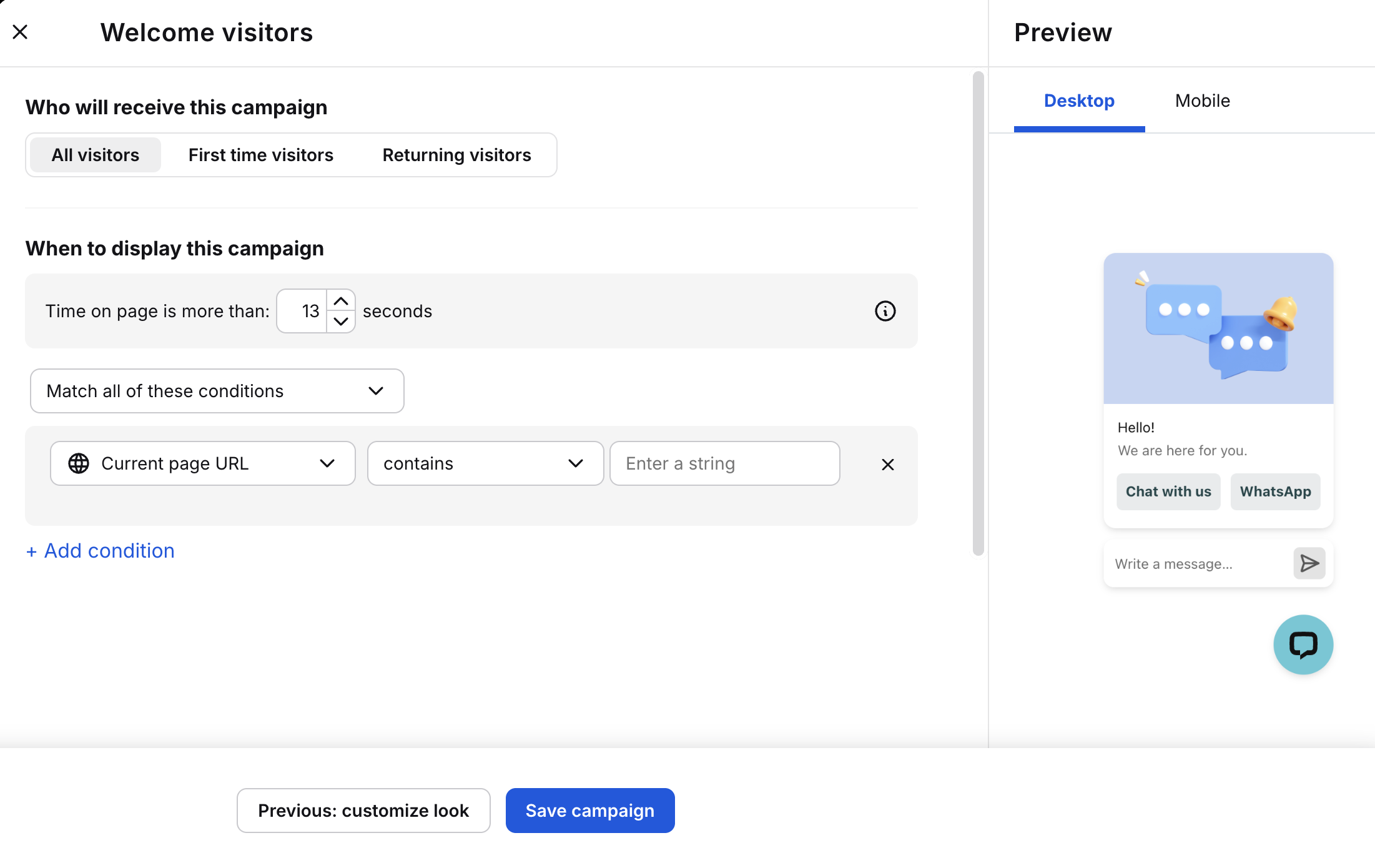Open the Current page URL dropdown

(x=202, y=463)
